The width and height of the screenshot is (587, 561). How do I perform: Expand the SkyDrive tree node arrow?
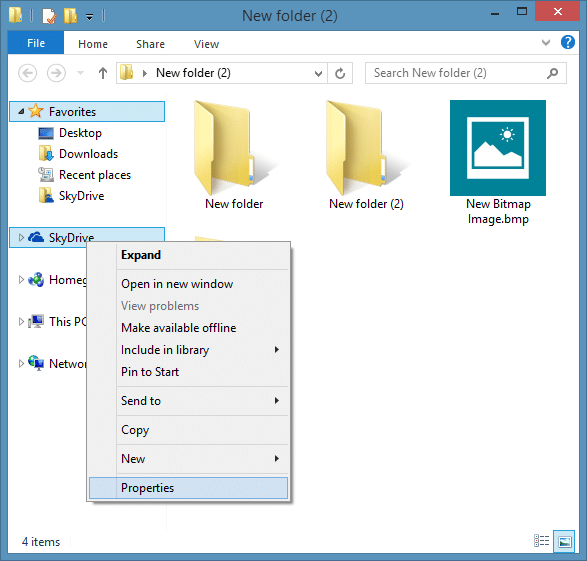(x=21, y=237)
